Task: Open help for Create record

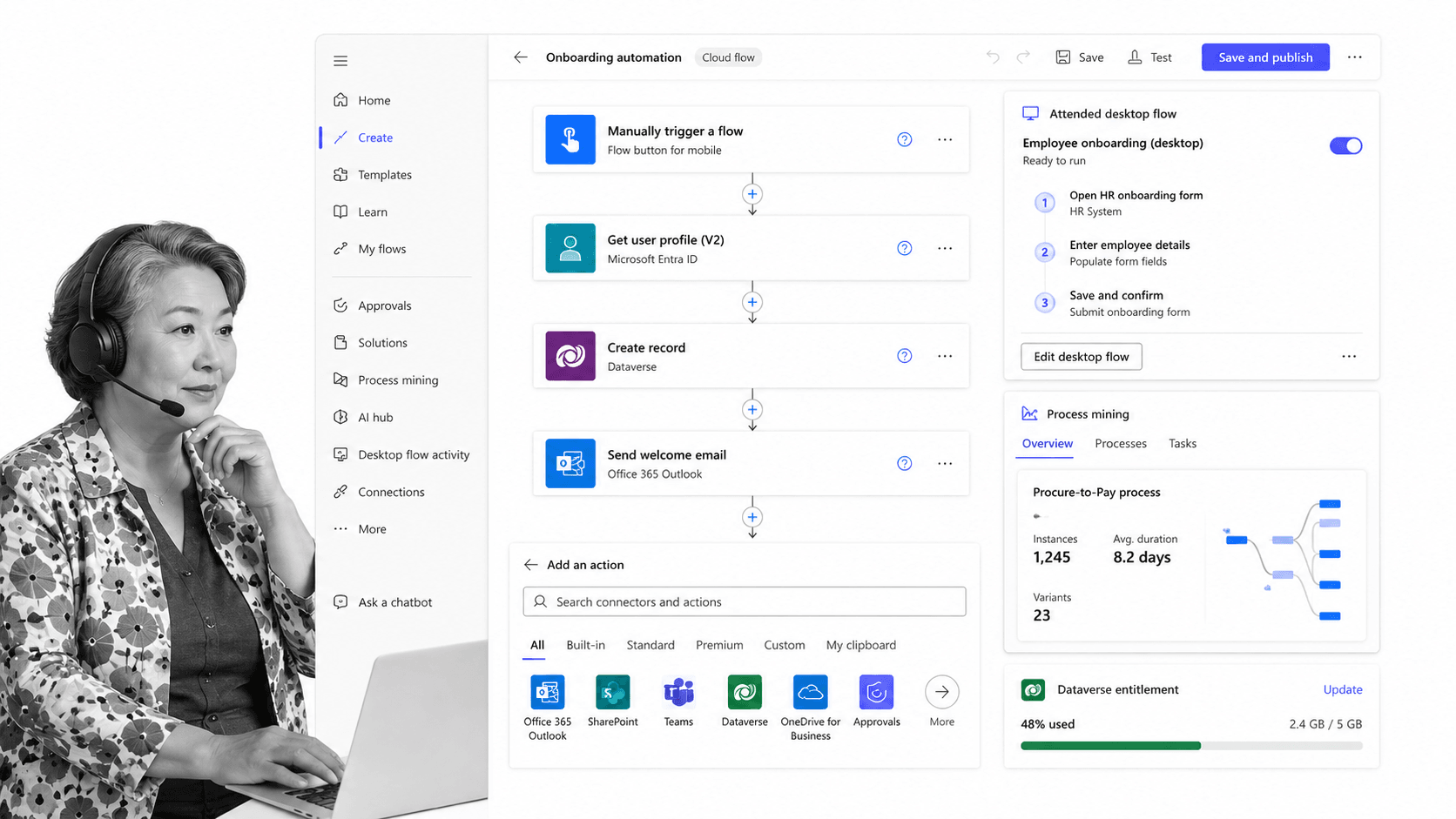Action: point(905,356)
